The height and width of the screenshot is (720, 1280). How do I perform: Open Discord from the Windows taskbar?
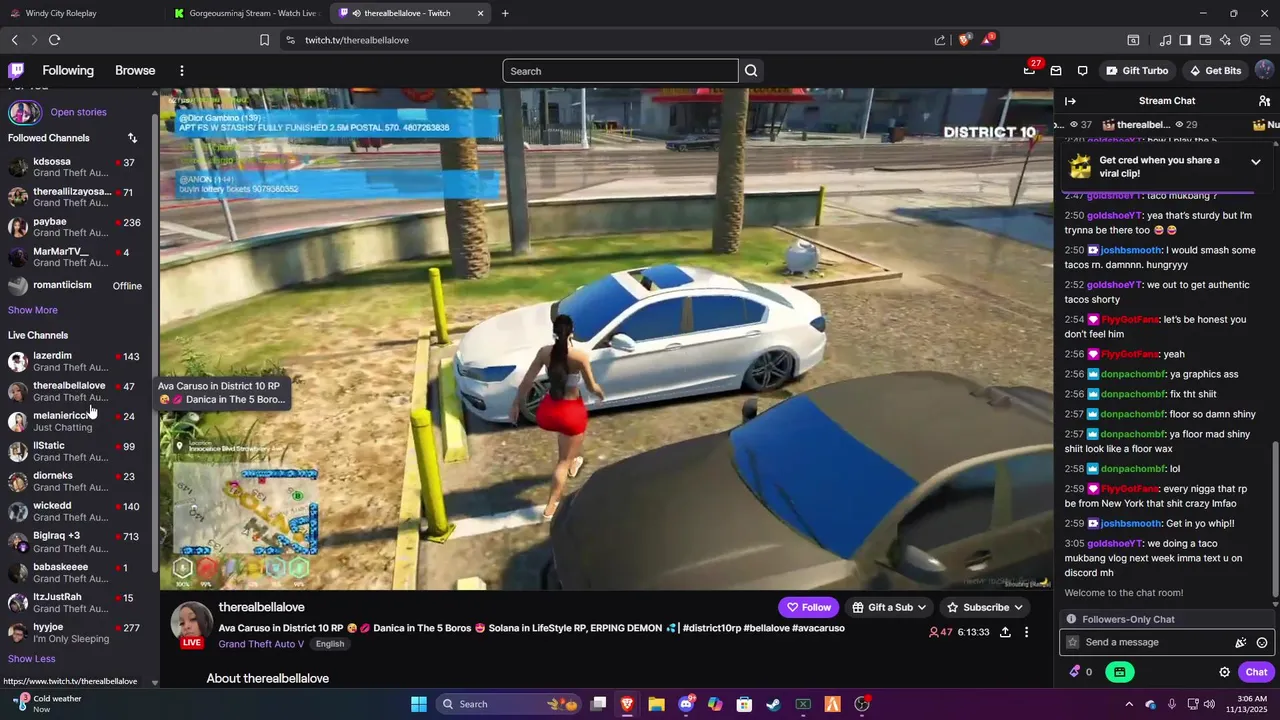click(686, 704)
